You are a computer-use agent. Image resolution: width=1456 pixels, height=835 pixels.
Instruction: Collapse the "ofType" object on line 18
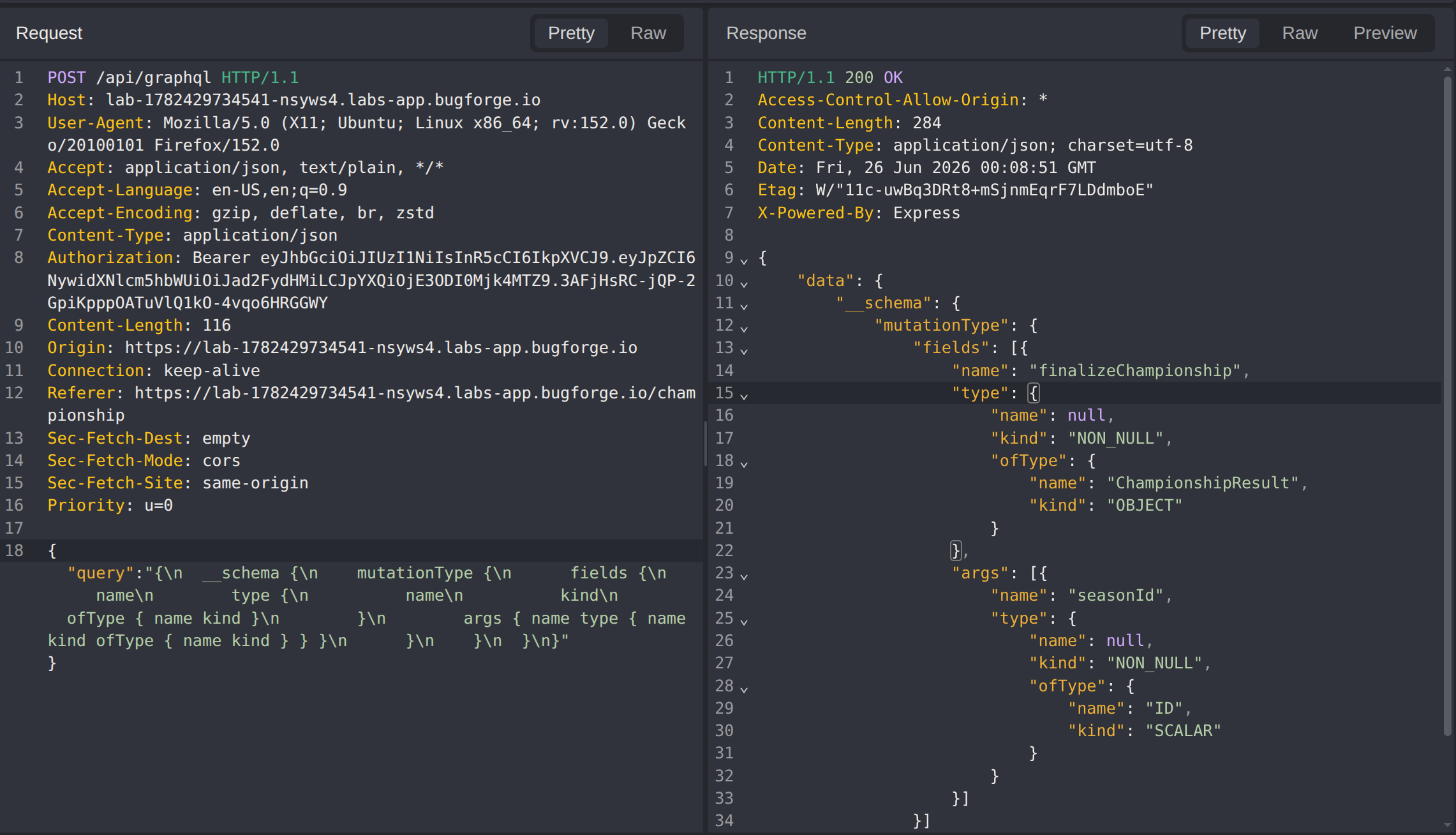click(744, 463)
